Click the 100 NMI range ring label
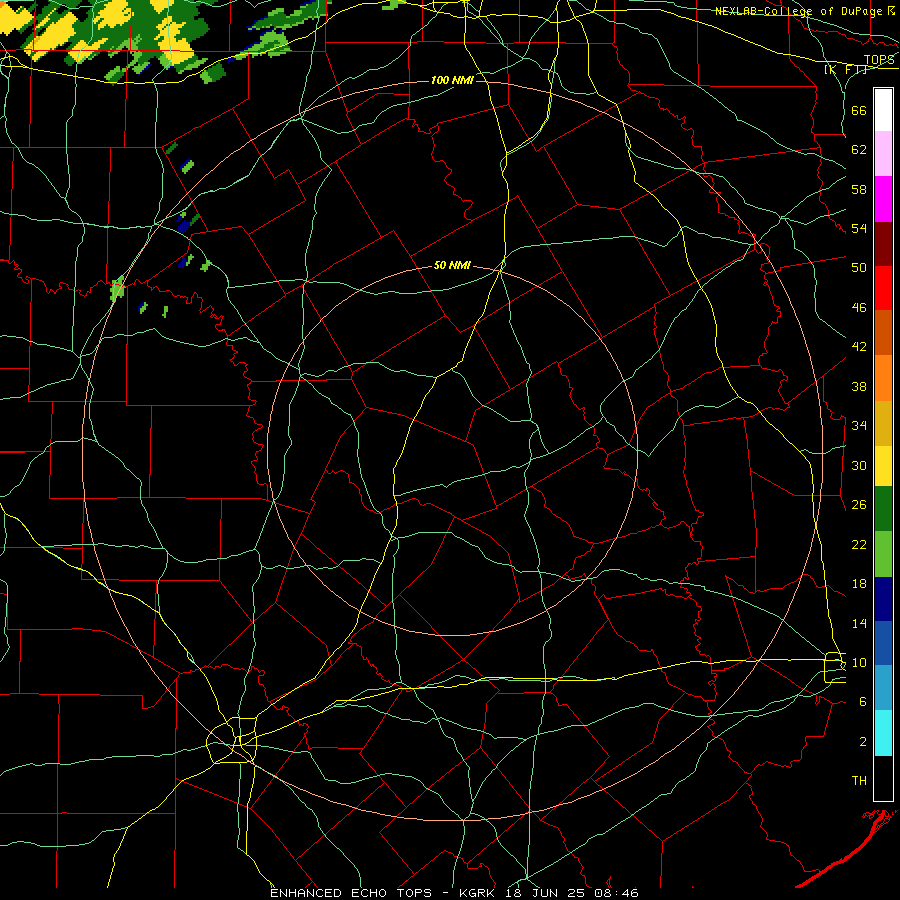Screen dimensions: 900x900 (452, 80)
